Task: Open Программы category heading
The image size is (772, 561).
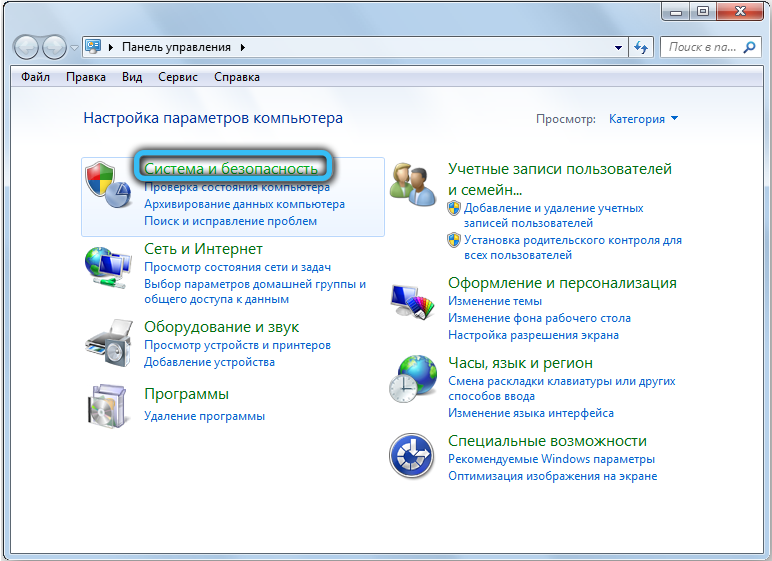Action: coord(187,394)
